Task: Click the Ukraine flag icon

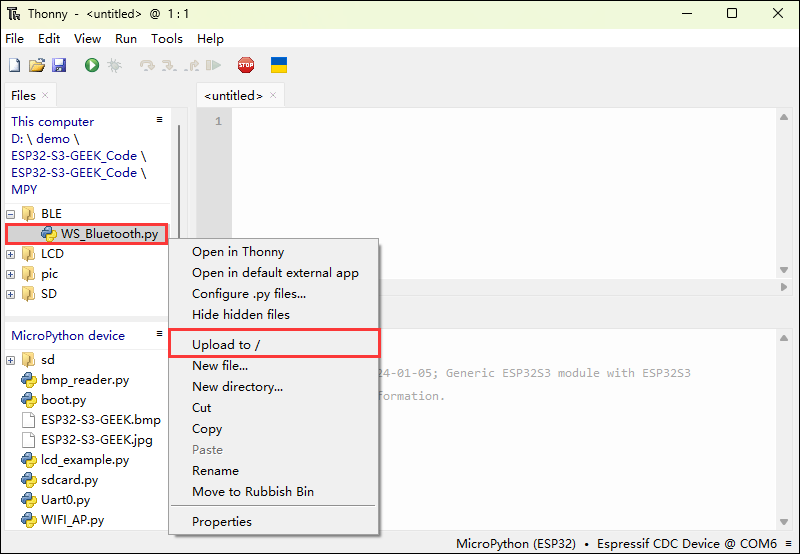Action: click(279, 65)
